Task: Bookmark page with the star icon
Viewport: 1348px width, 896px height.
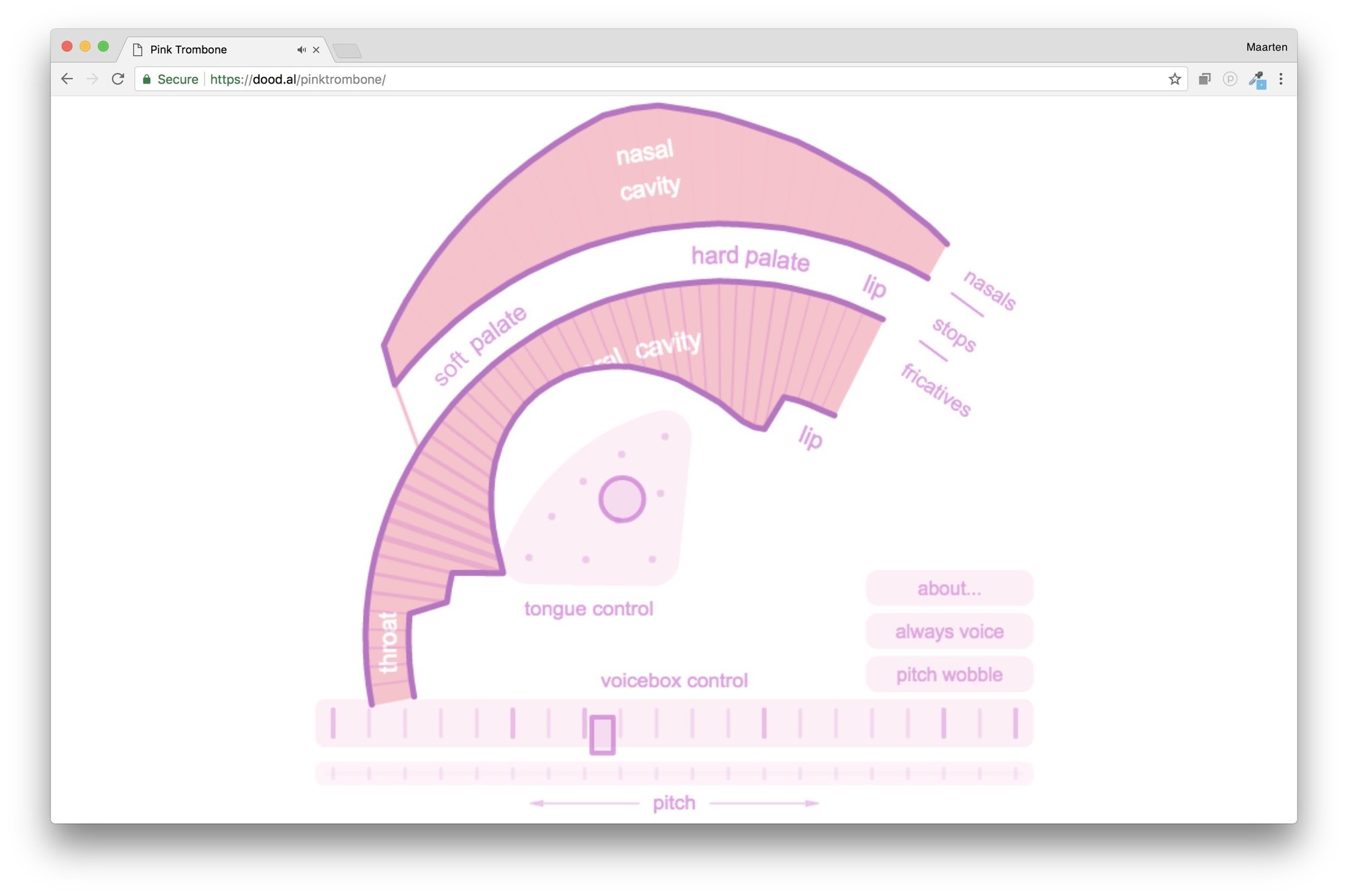Action: tap(1174, 79)
